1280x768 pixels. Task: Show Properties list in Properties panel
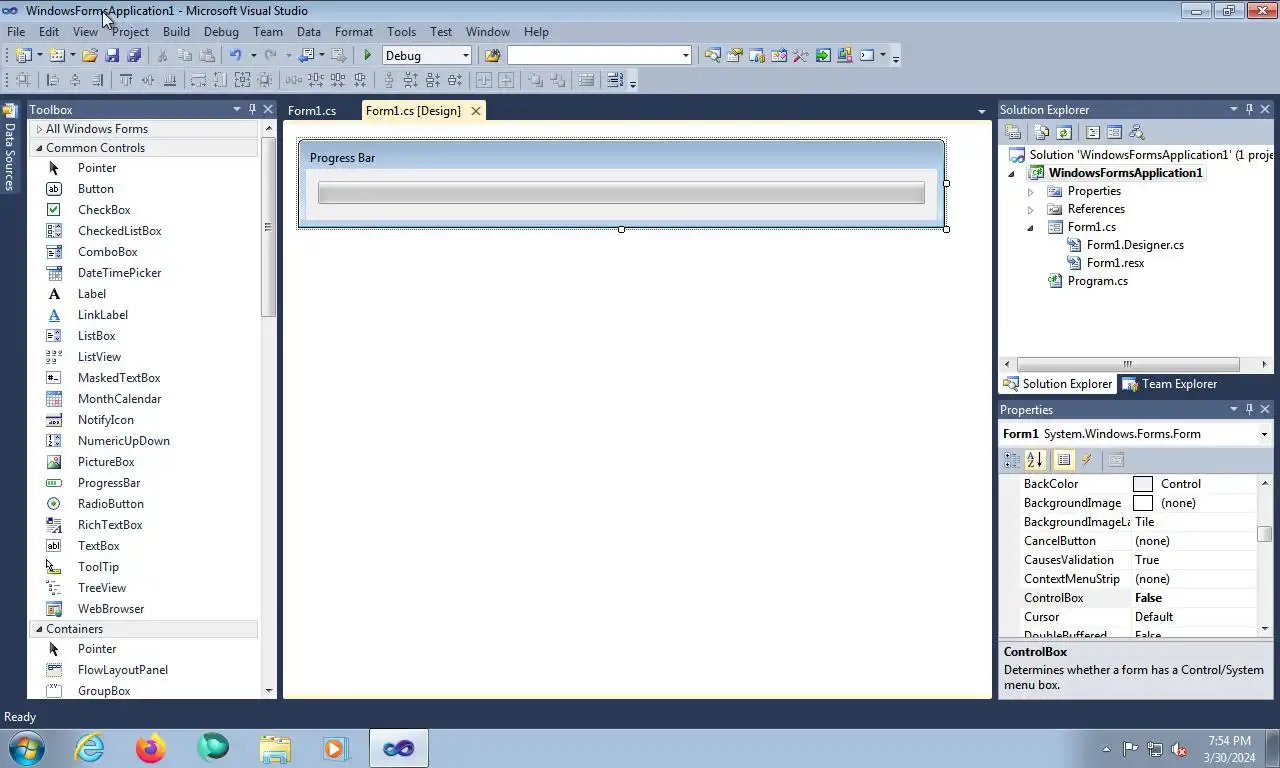pyautogui.click(x=1064, y=460)
